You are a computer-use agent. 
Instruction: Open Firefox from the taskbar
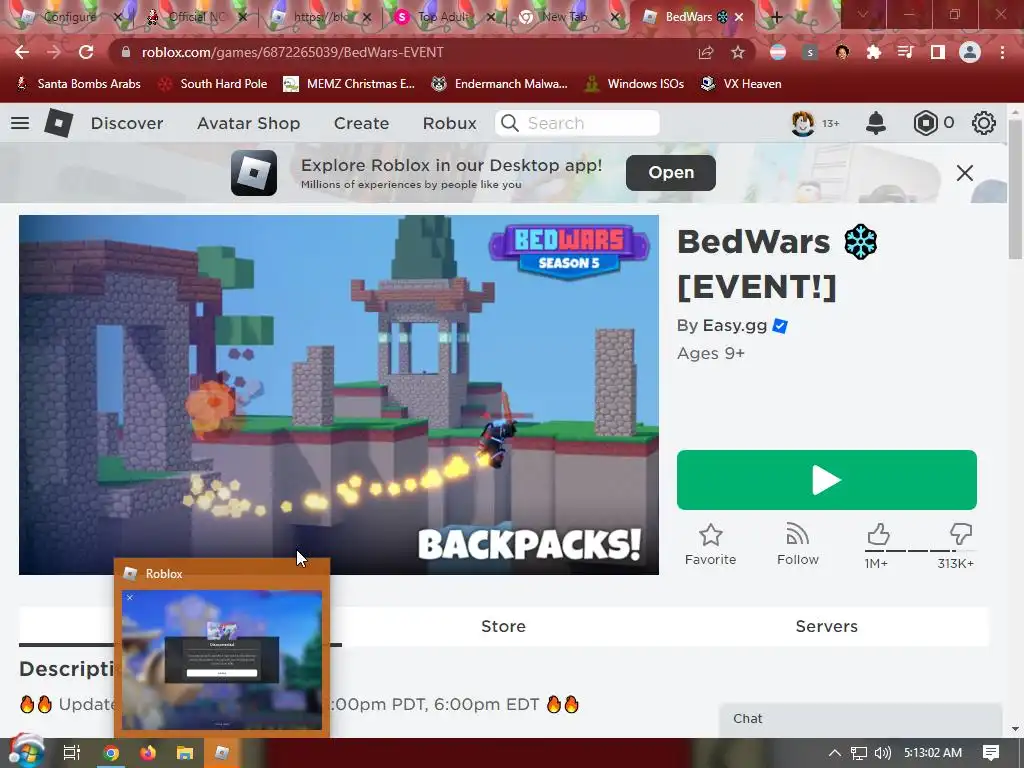click(x=148, y=753)
